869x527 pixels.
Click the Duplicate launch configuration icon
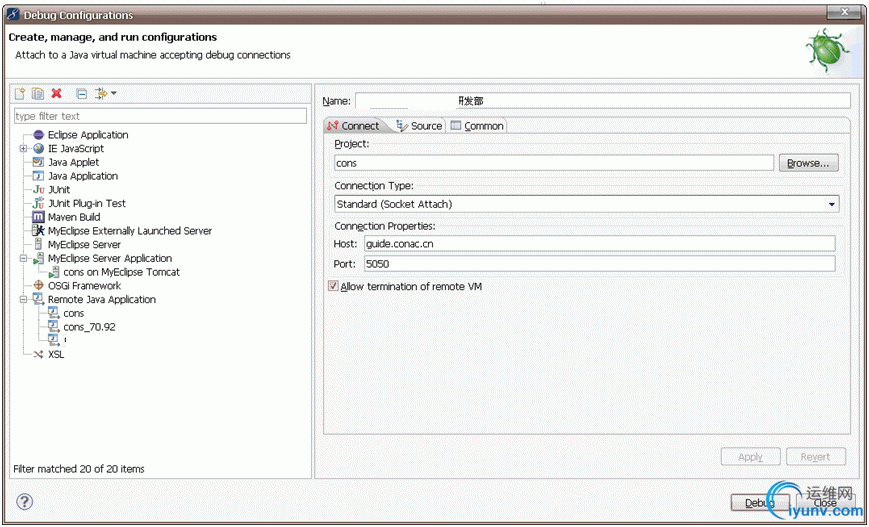click(38, 94)
